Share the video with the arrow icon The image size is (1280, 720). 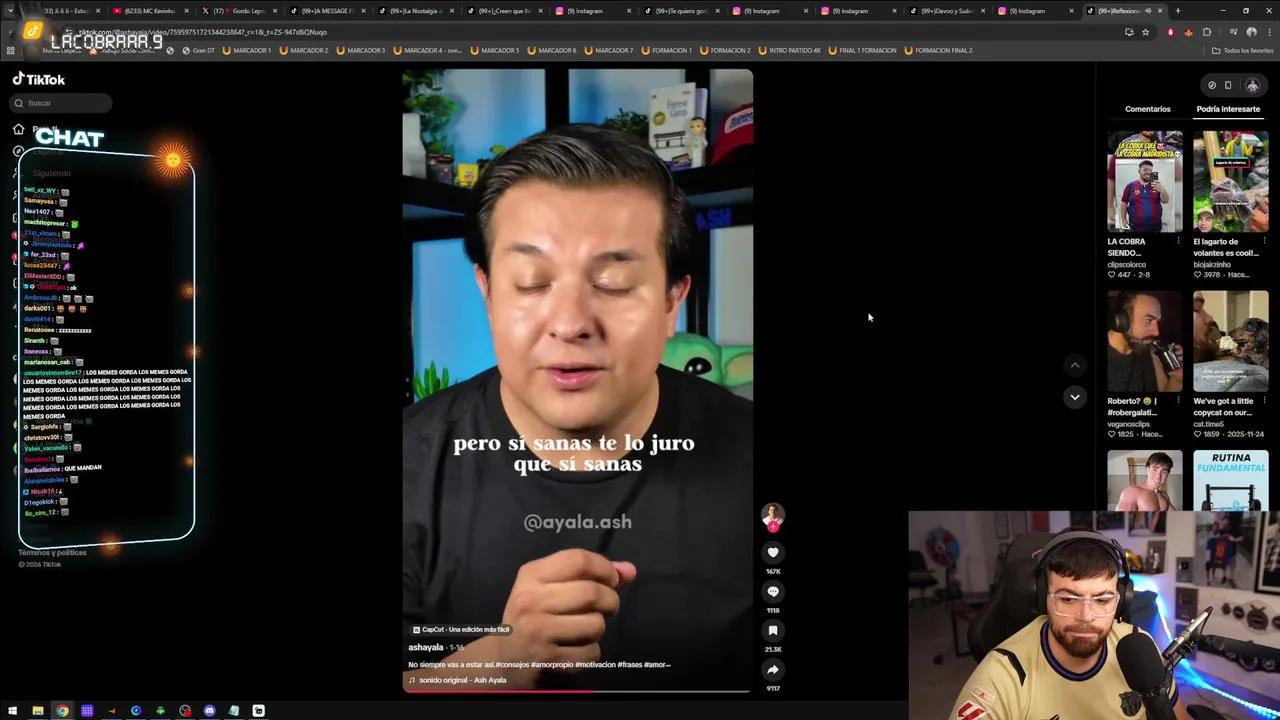pyautogui.click(x=773, y=669)
